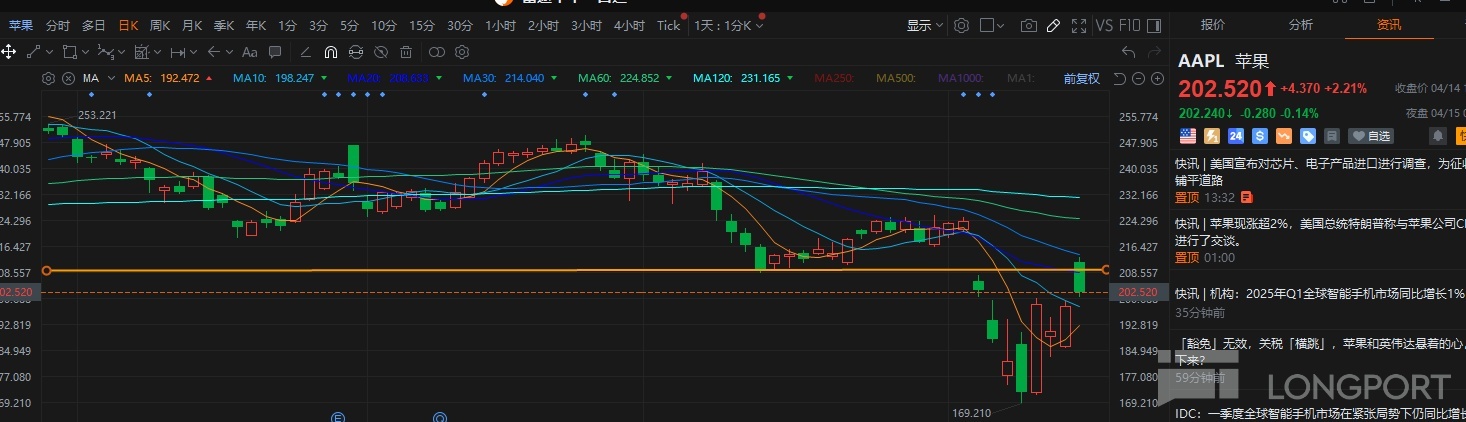Select the 15分 timeframe
1466x422 pixels.
click(422, 25)
